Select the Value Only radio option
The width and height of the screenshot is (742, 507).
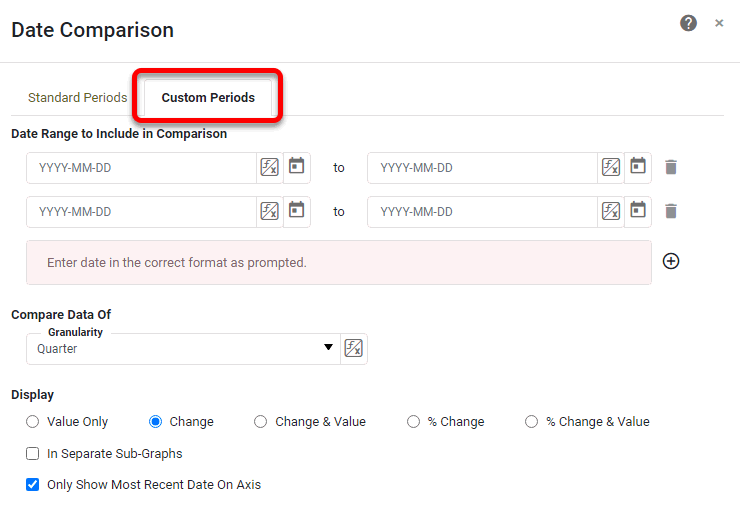tap(33, 422)
